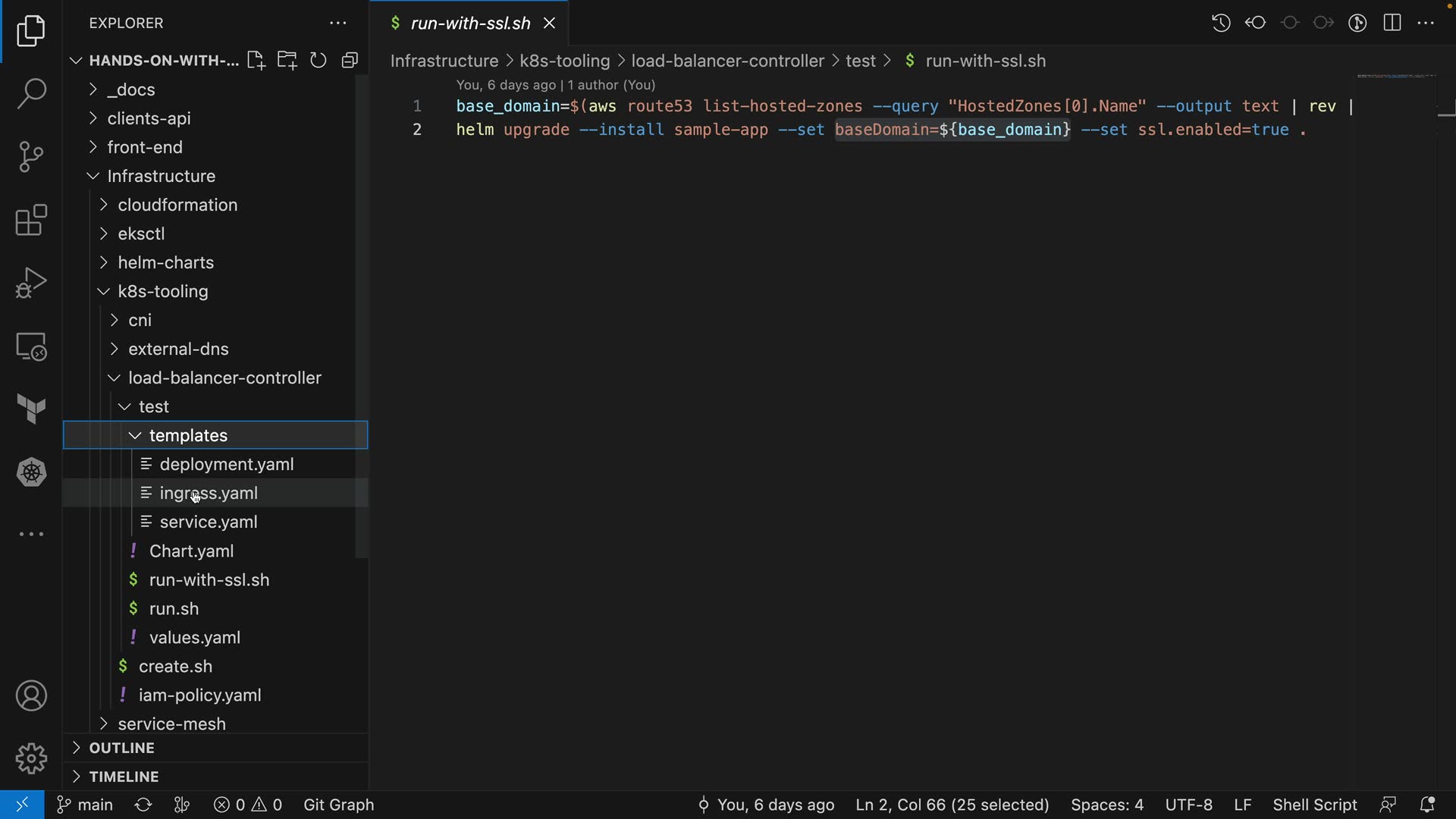1456x819 pixels.
Task: Open Git Graph from status bar
Action: point(338,805)
